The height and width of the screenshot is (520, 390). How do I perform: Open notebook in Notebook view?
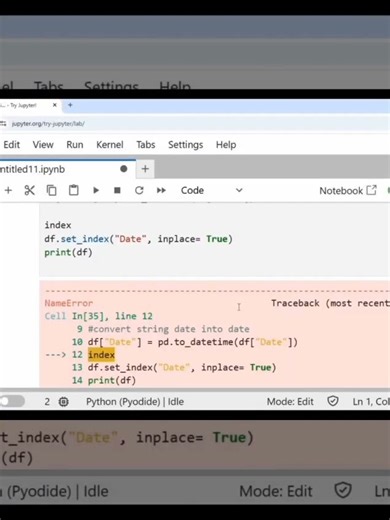click(x=348, y=191)
